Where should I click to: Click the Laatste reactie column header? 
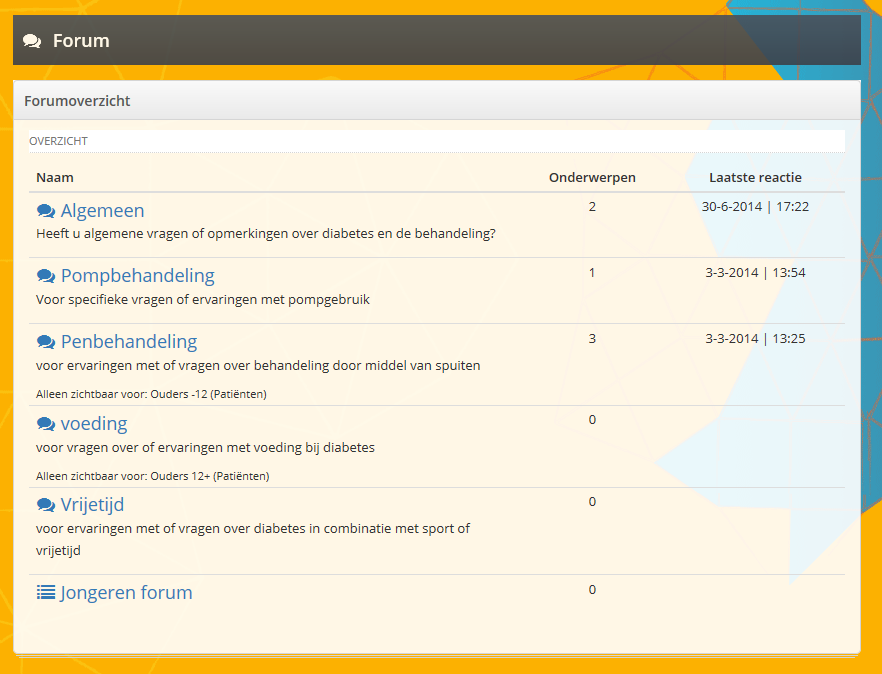pos(755,178)
